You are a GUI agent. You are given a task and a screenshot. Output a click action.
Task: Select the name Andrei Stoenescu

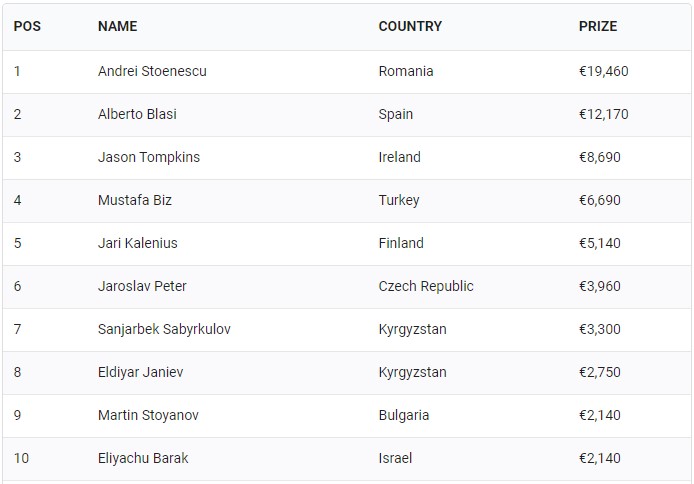152,72
